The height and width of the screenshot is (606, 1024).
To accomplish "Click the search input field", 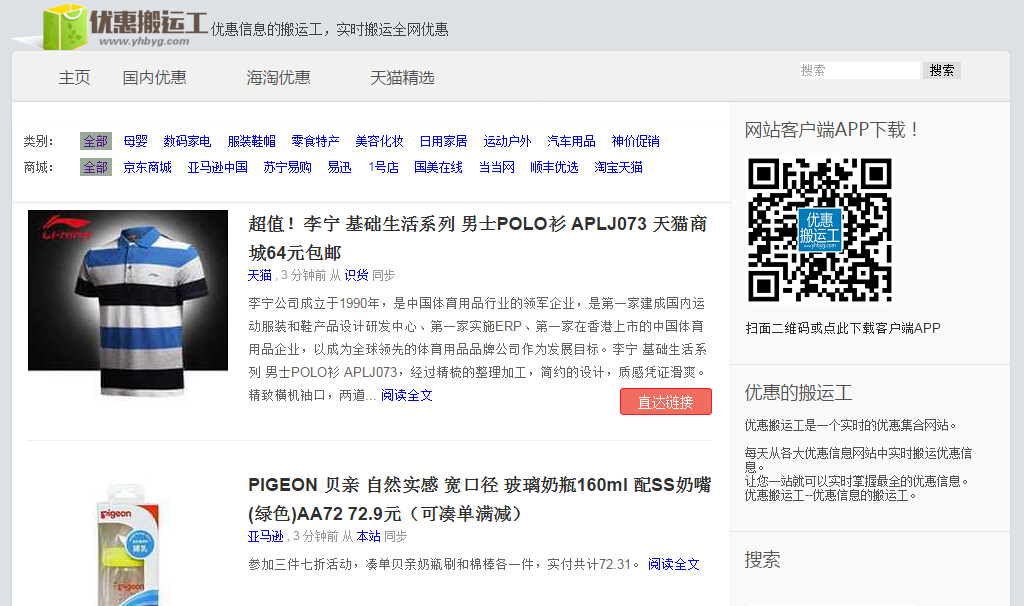I will click(859, 70).
